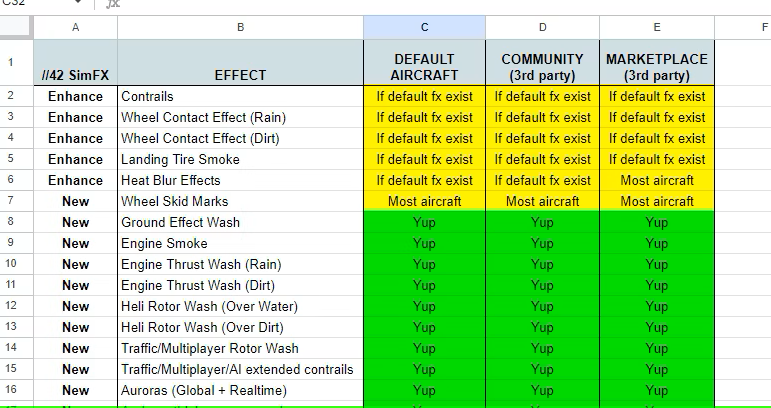
Task: Open the Name Box dropdown arrow
Action: tap(78, 2)
